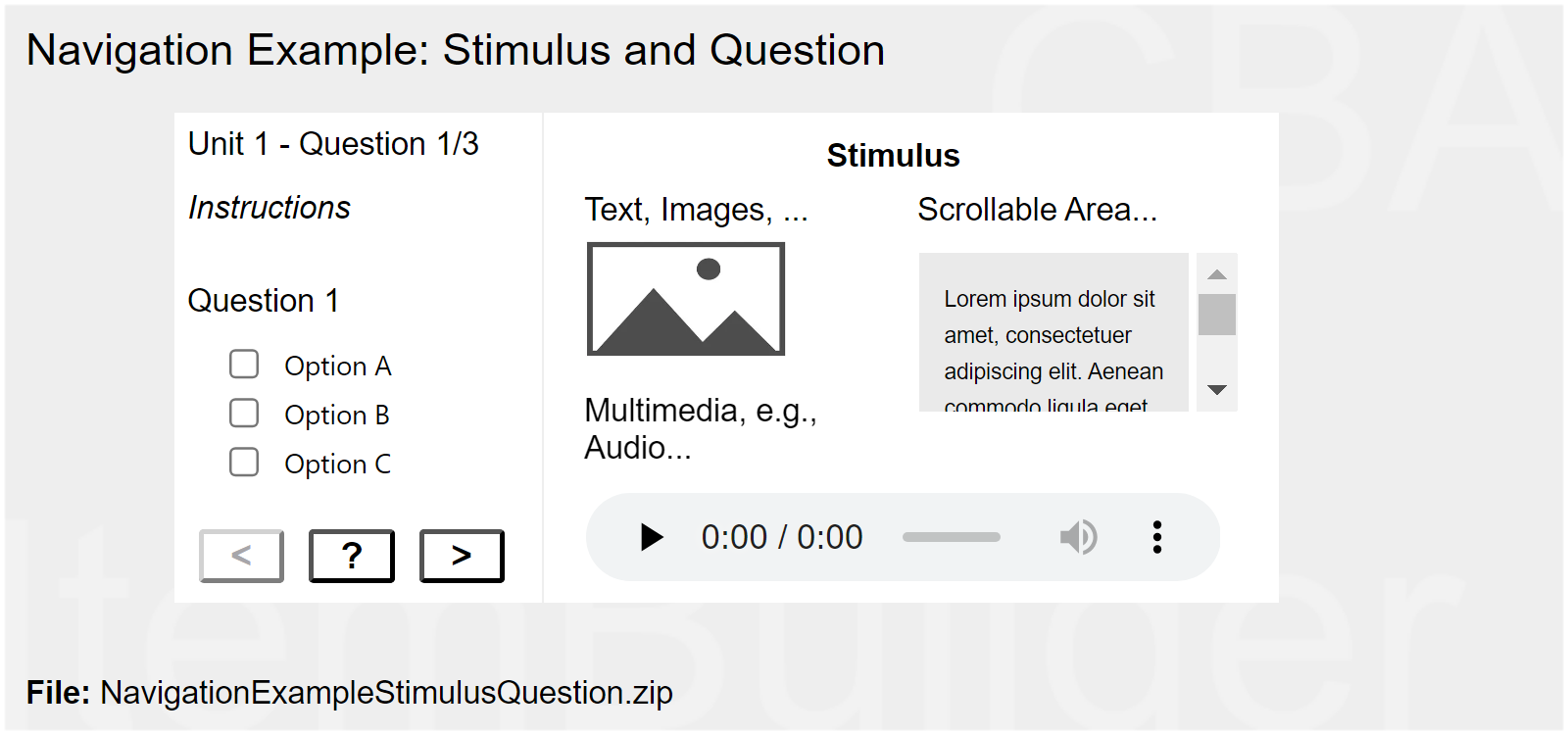Open the audio player's three-dot menu
Screen dimensions: 1568x735
tap(1157, 537)
